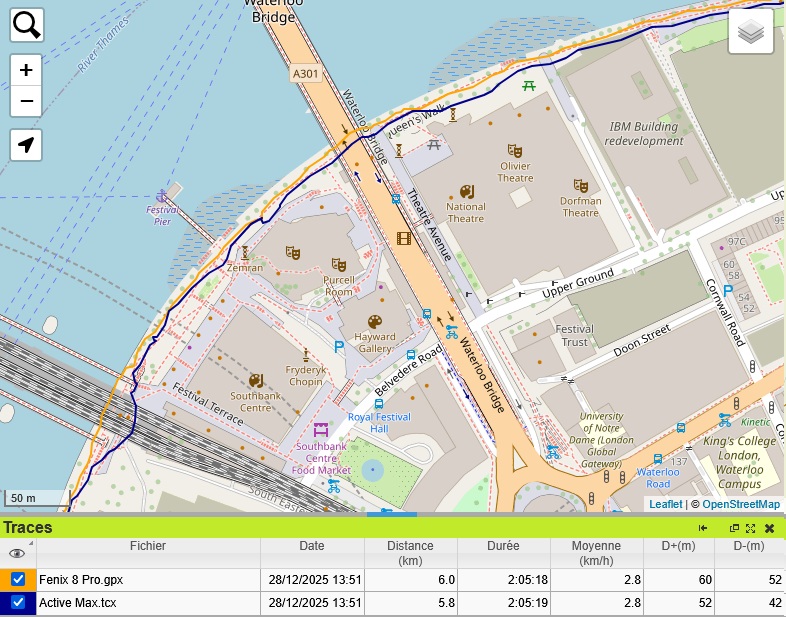Image resolution: width=786 pixels, height=617 pixels.
Task: Maximize the Traces panel to fullscreen
Action: pyautogui.click(x=750, y=528)
